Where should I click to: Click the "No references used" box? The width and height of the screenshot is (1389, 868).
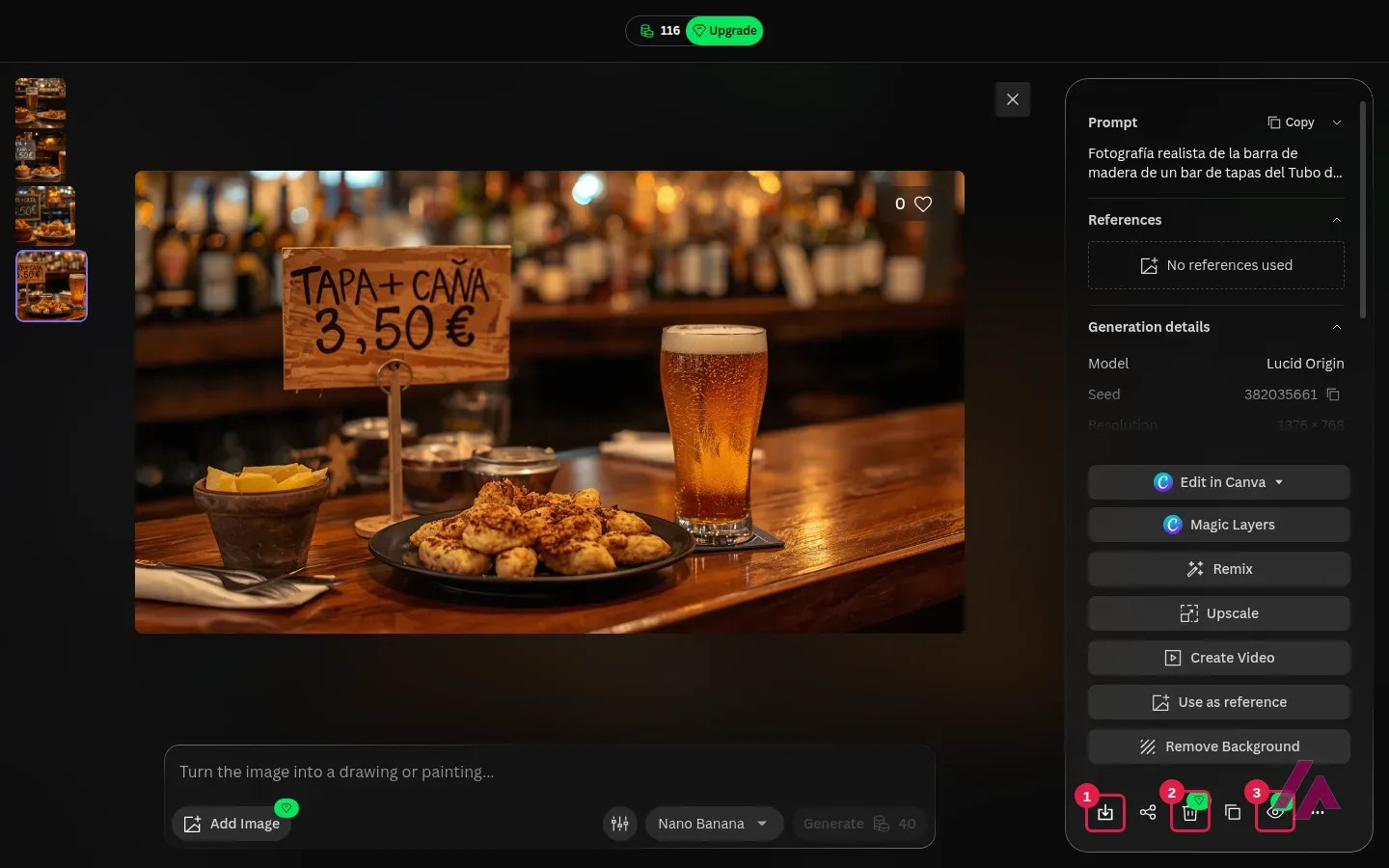coord(1215,265)
